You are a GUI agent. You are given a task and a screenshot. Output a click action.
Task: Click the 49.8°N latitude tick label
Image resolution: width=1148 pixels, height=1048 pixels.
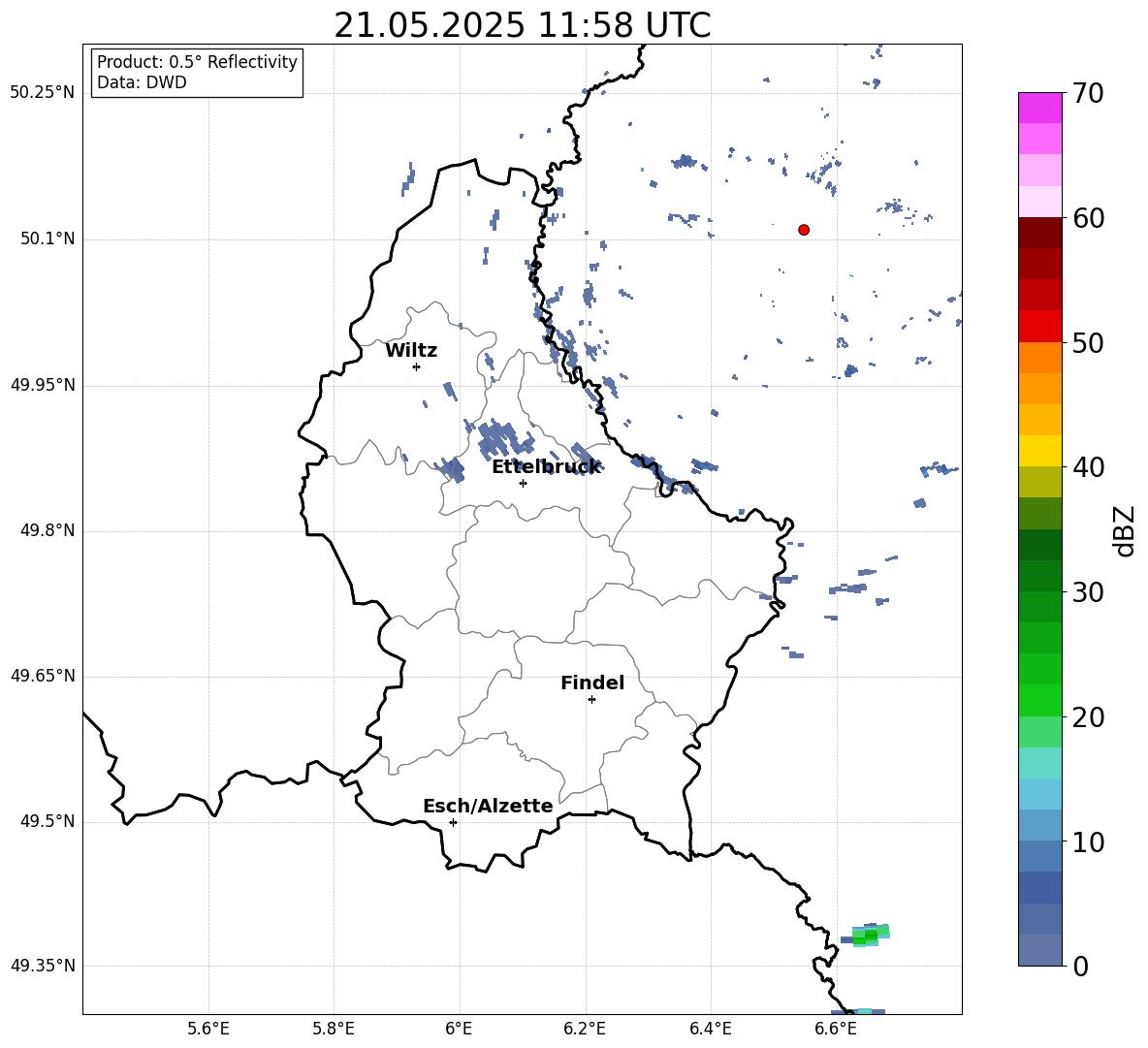47,530
